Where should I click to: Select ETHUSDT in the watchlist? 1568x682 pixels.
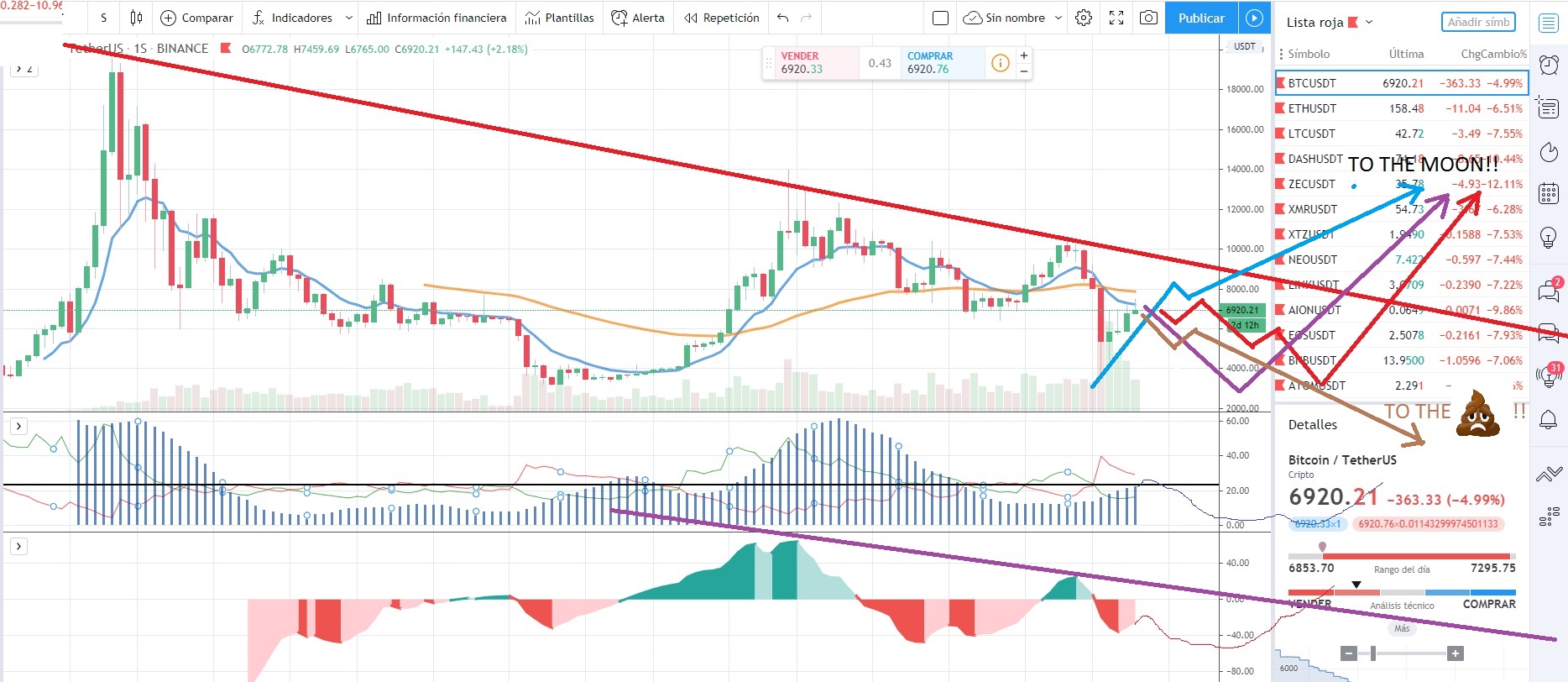click(x=1402, y=108)
